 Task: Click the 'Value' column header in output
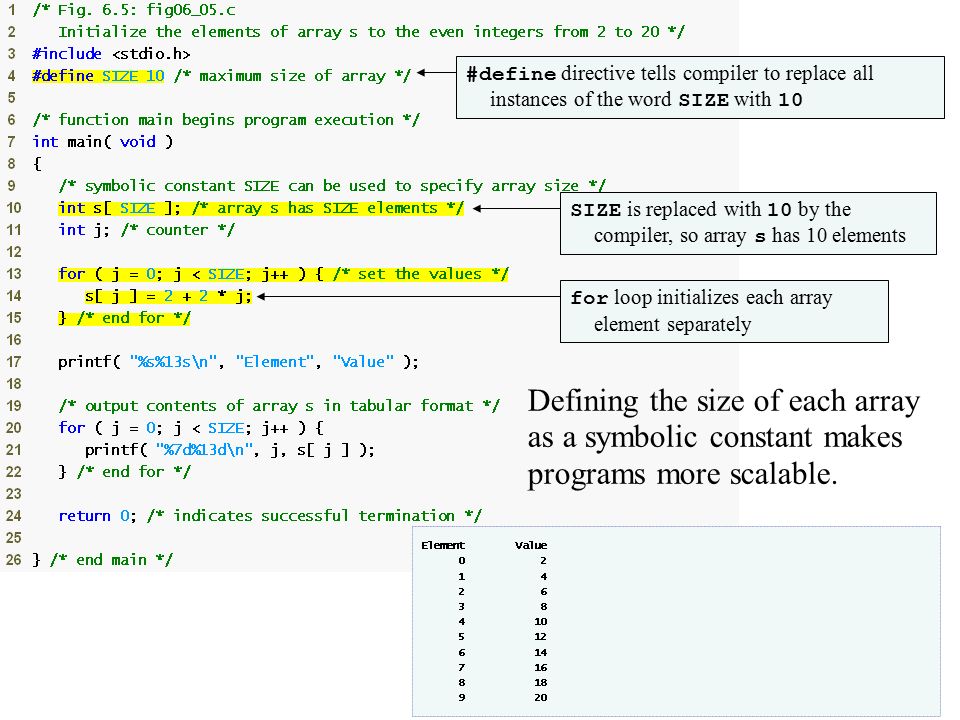point(531,546)
